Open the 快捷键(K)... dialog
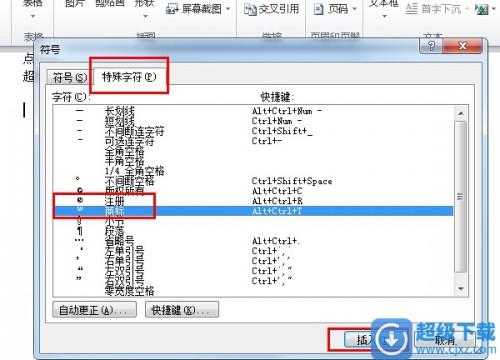 tap(182, 310)
